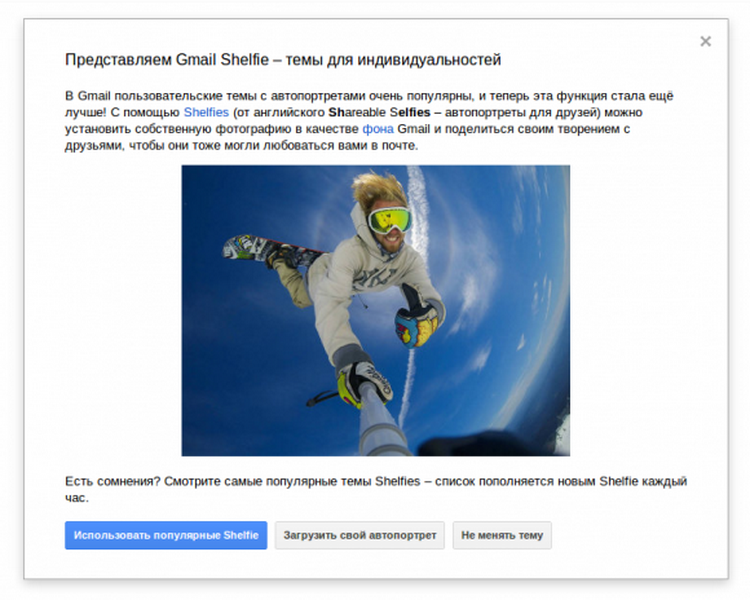Choose "Не менять тему" button

pyautogui.click(x=502, y=535)
